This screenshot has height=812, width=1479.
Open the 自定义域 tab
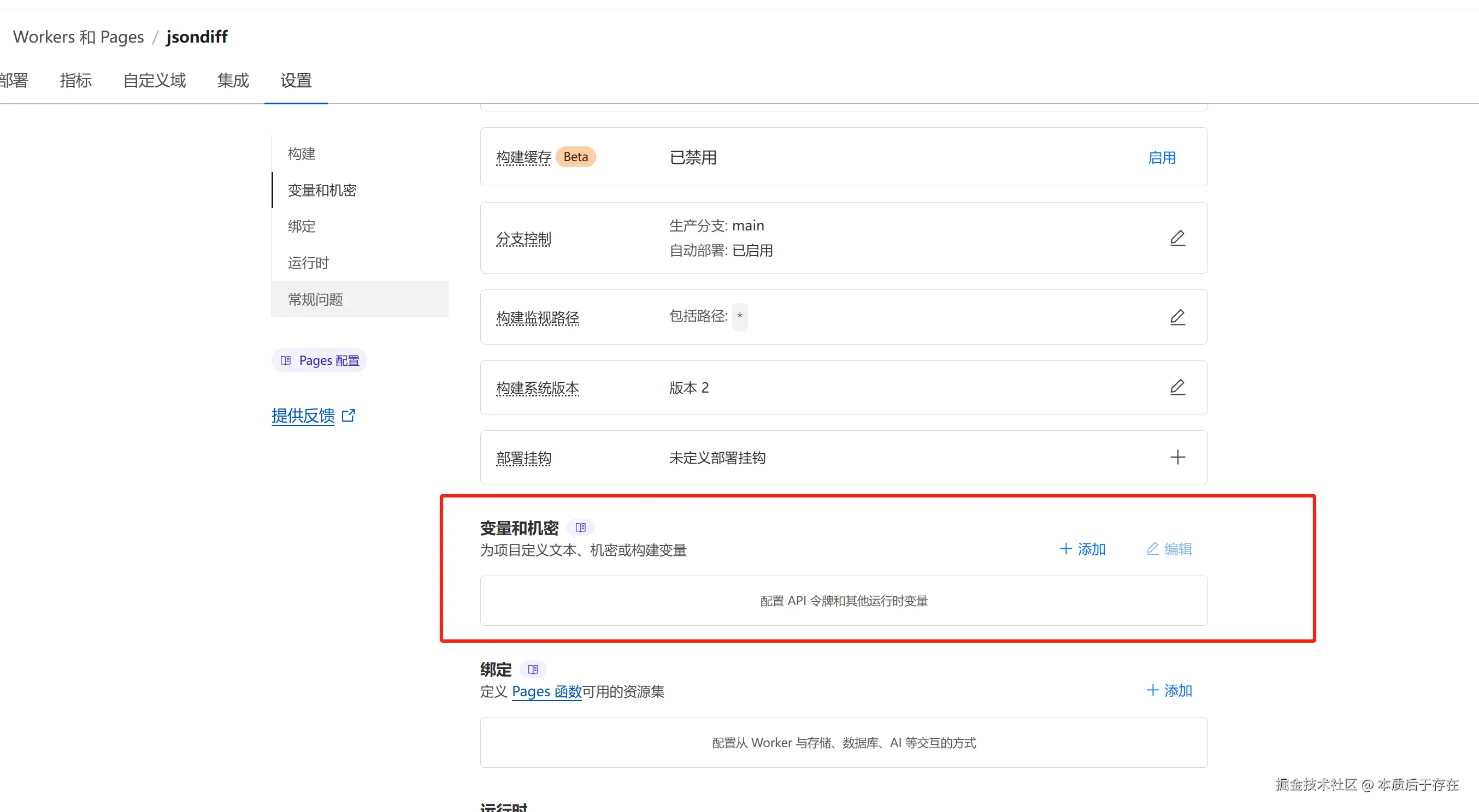[x=155, y=80]
